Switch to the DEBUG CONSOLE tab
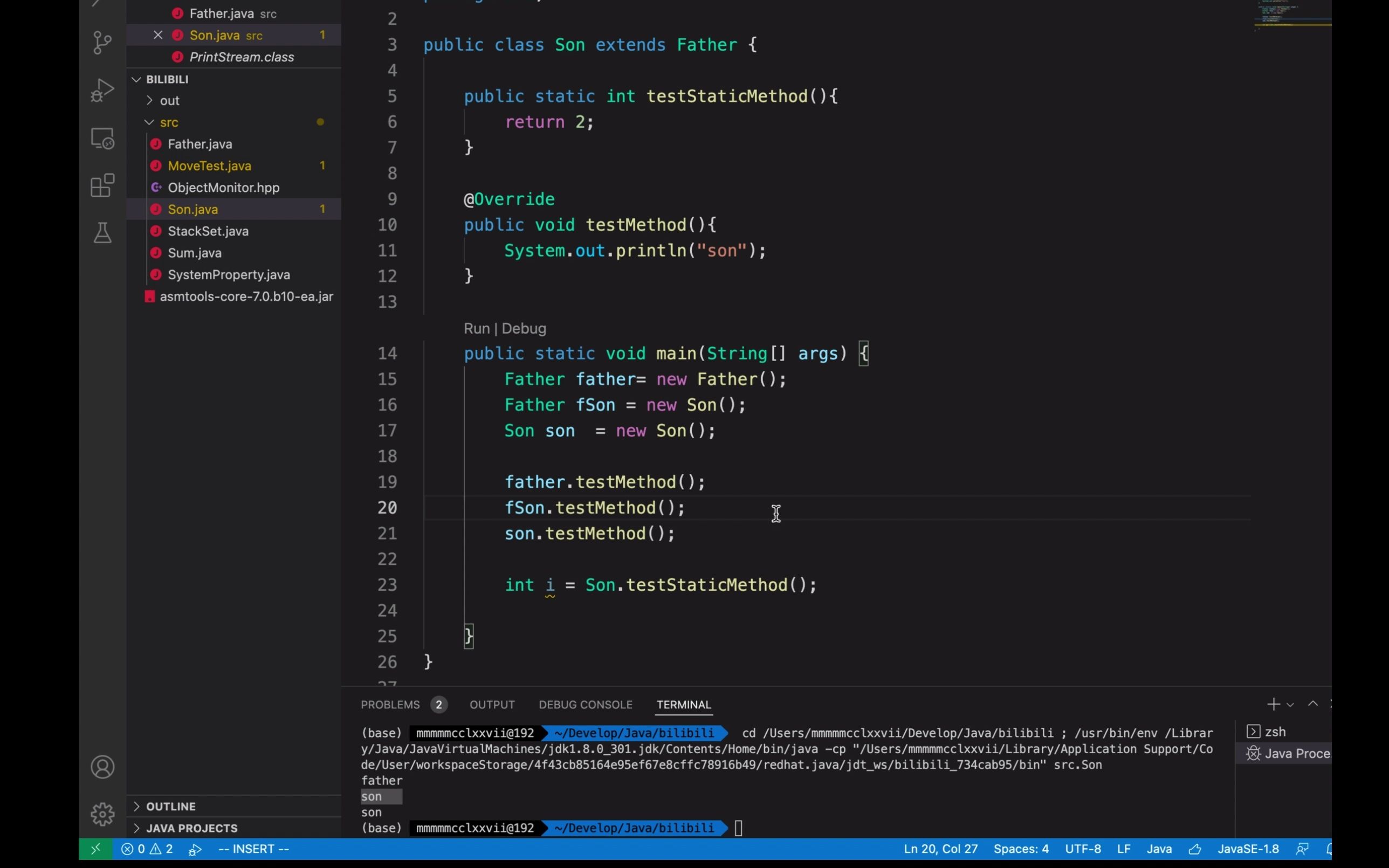The image size is (1389, 868). click(x=586, y=705)
